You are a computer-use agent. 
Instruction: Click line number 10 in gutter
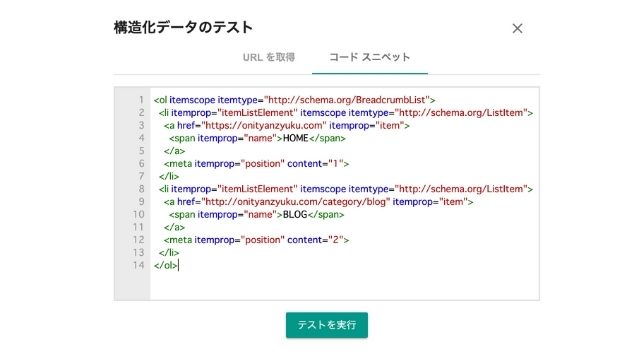pos(138,215)
